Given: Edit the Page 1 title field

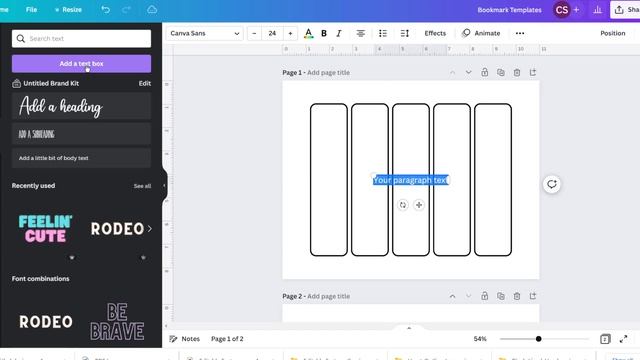Looking at the screenshot, I should (328, 73).
